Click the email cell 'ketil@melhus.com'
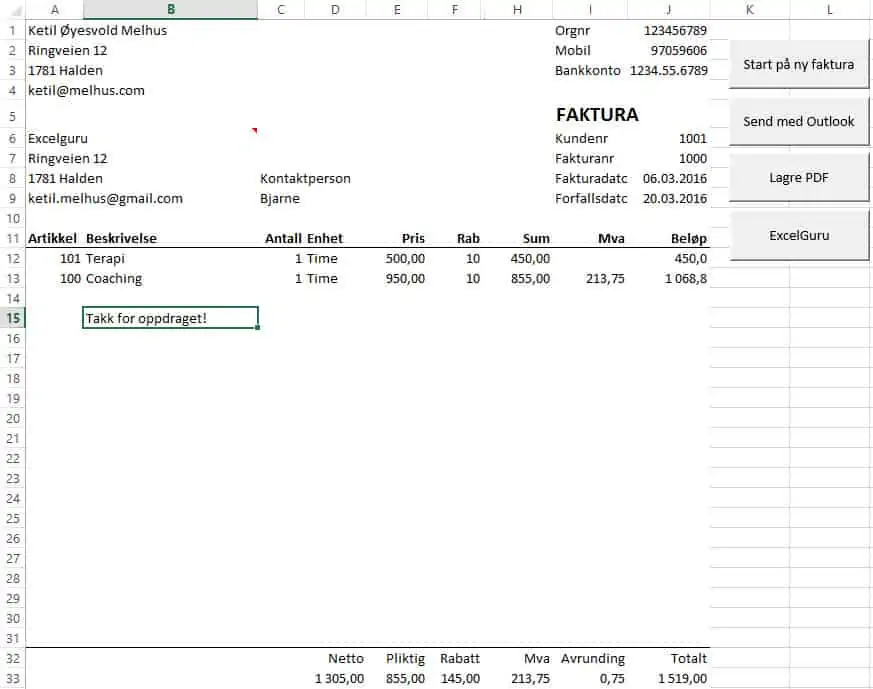Screen dimensions: 873x689 coord(86,91)
